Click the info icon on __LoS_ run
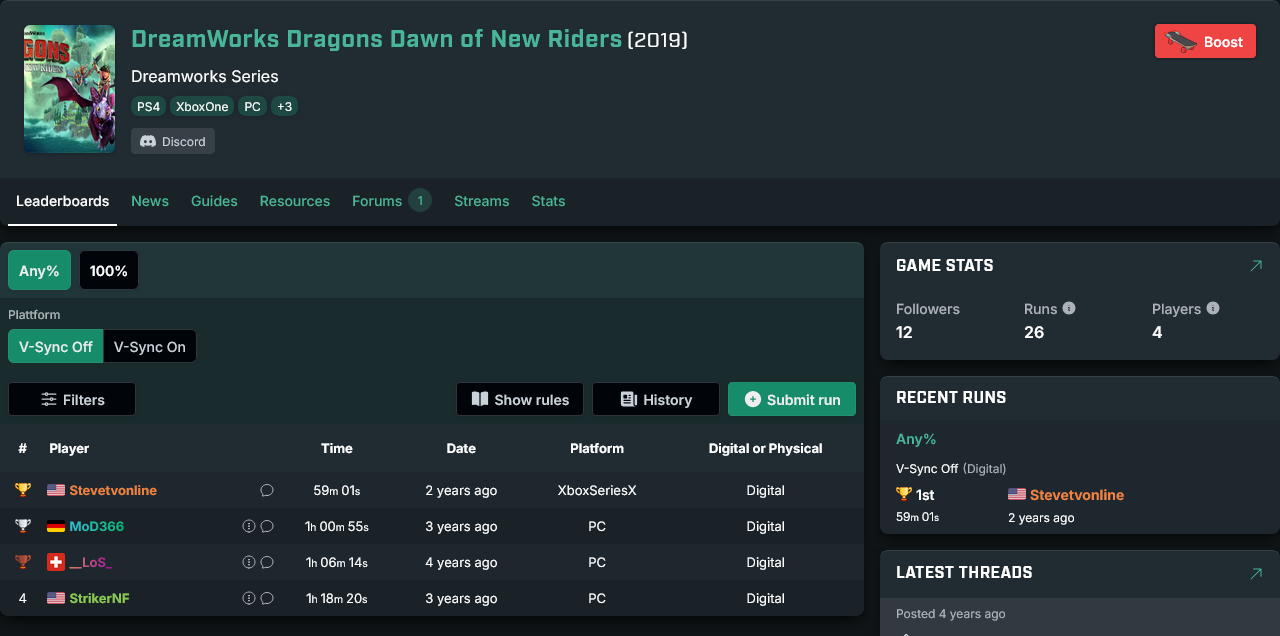This screenshot has width=1280, height=636. coord(249,562)
